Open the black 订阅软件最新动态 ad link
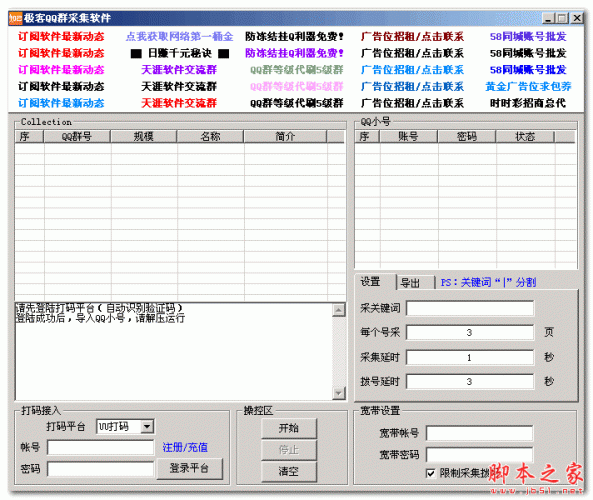 click(61, 87)
